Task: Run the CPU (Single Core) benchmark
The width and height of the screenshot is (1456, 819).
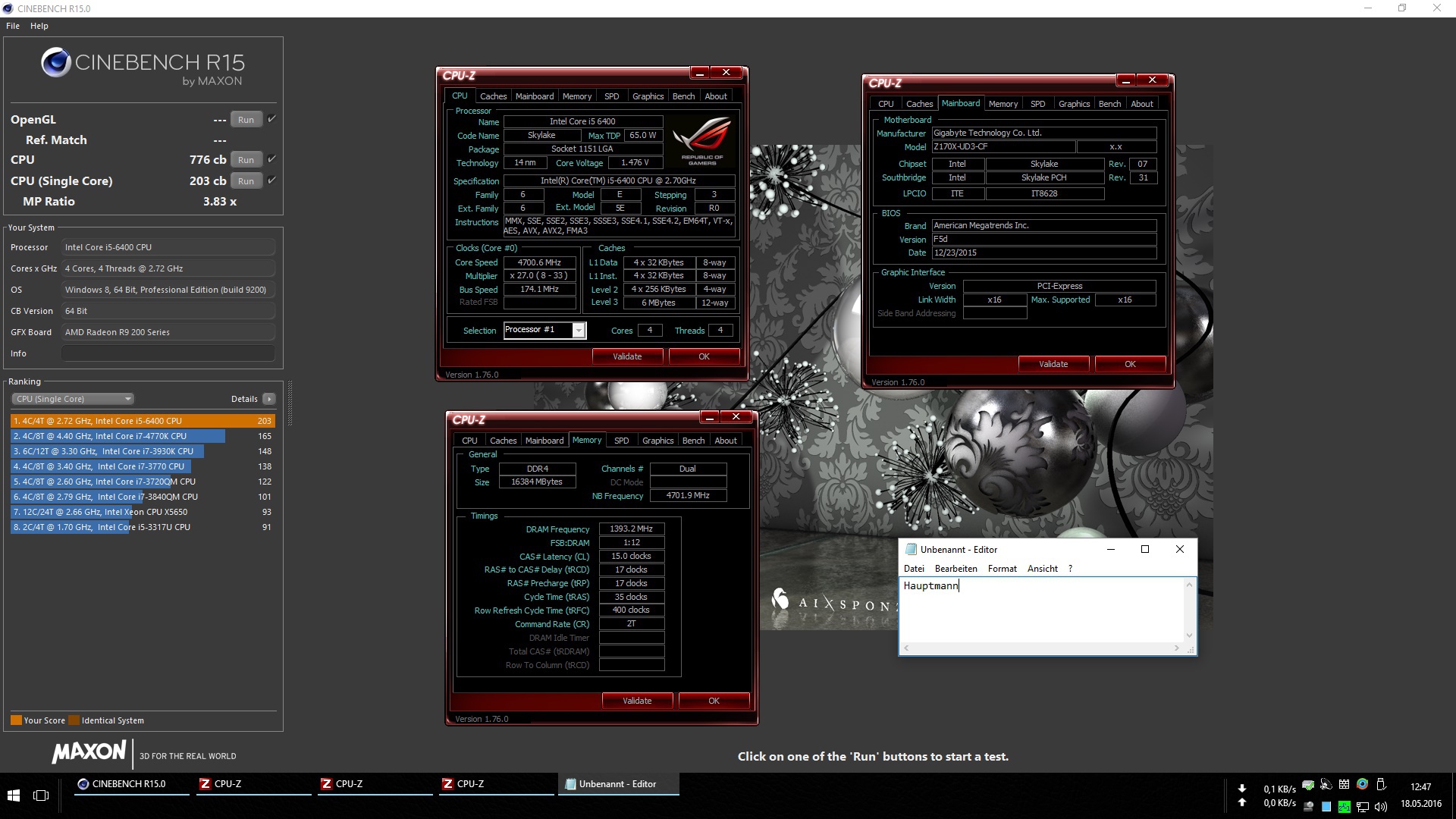Action: (x=246, y=181)
